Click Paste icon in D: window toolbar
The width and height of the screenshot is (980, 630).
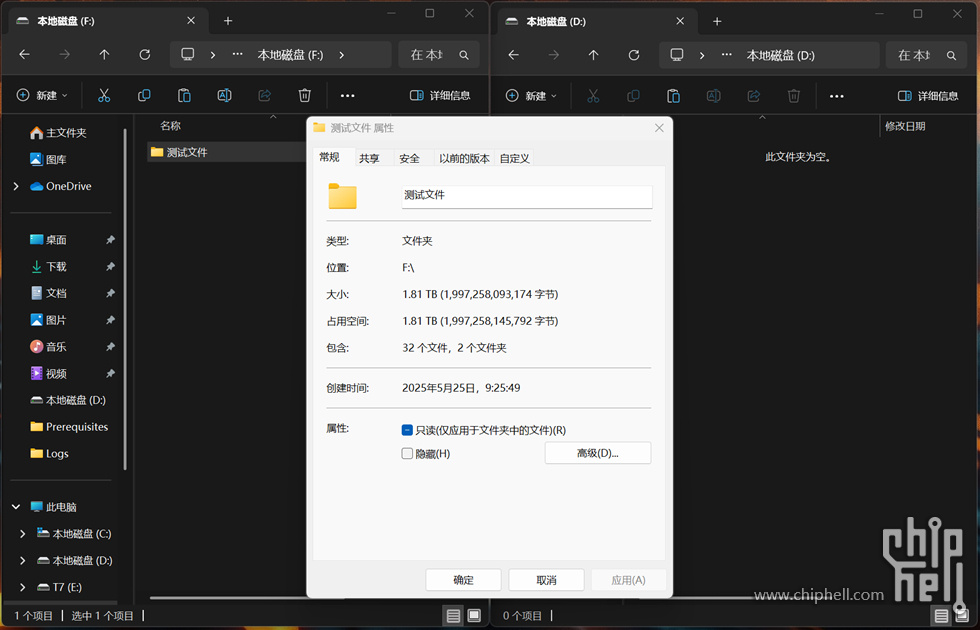(673, 96)
